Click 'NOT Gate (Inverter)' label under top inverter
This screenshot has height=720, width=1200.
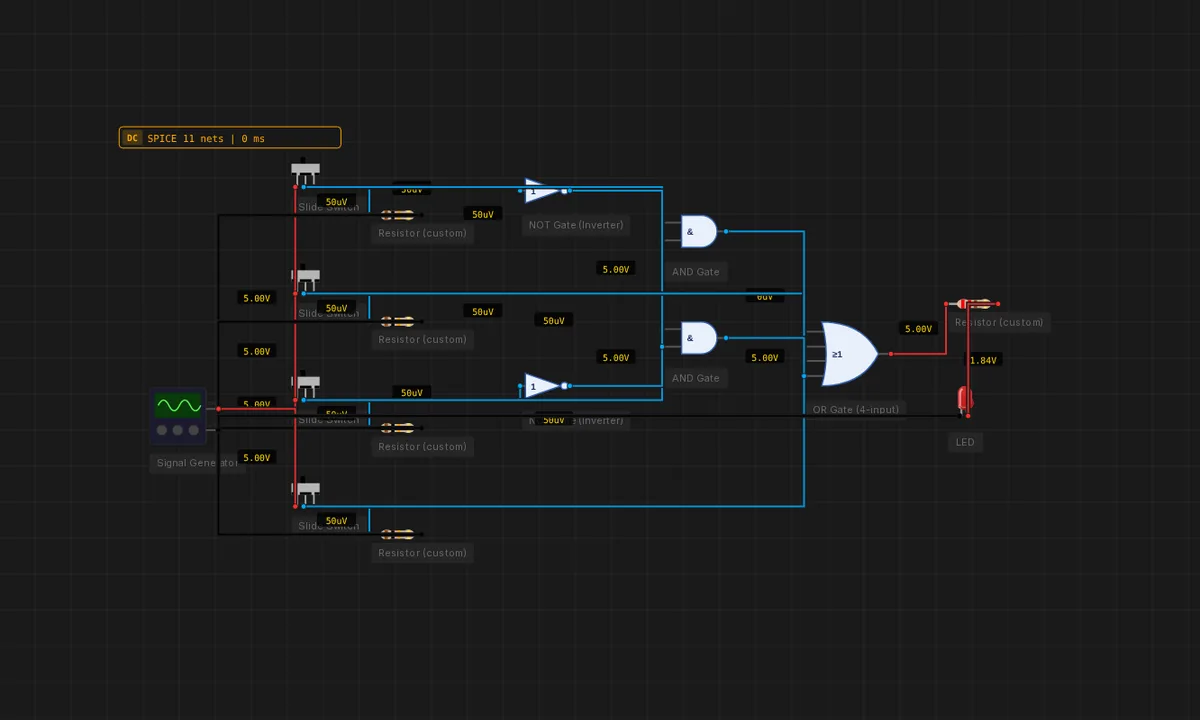point(575,225)
